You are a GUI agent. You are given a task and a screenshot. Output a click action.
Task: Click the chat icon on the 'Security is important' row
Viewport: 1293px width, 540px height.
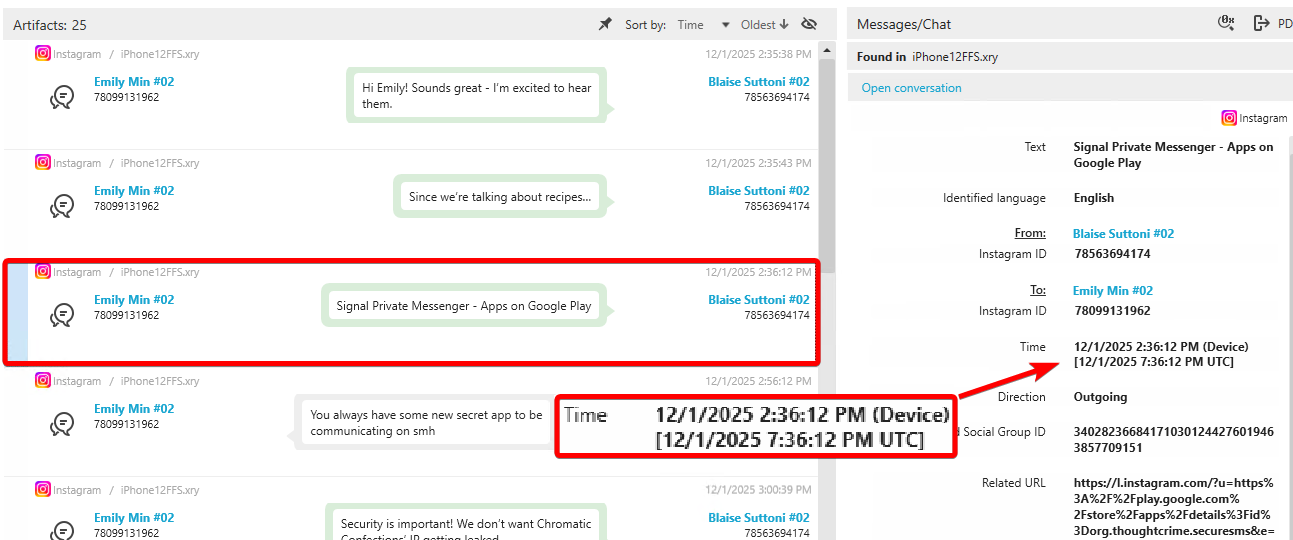pos(62,530)
